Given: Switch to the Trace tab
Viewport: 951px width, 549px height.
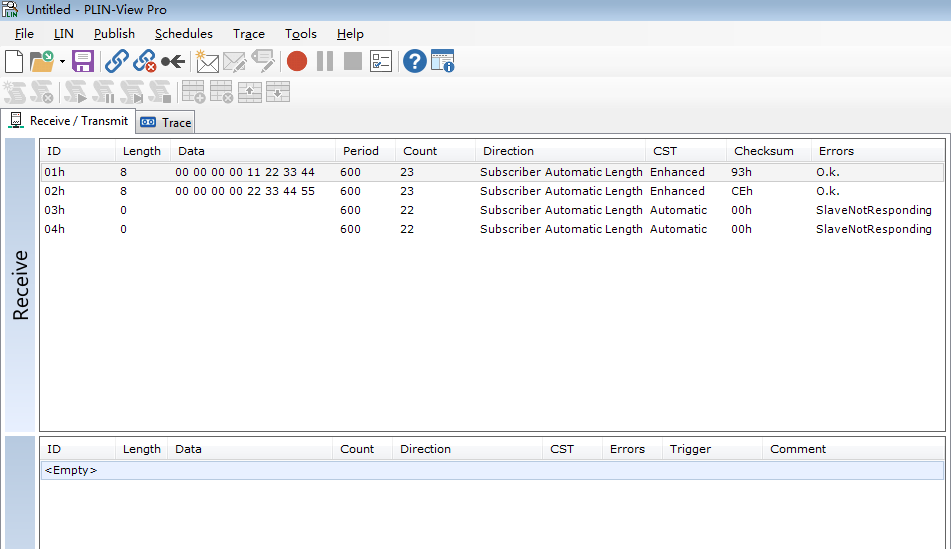Looking at the screenshot, I should [166, 123].
